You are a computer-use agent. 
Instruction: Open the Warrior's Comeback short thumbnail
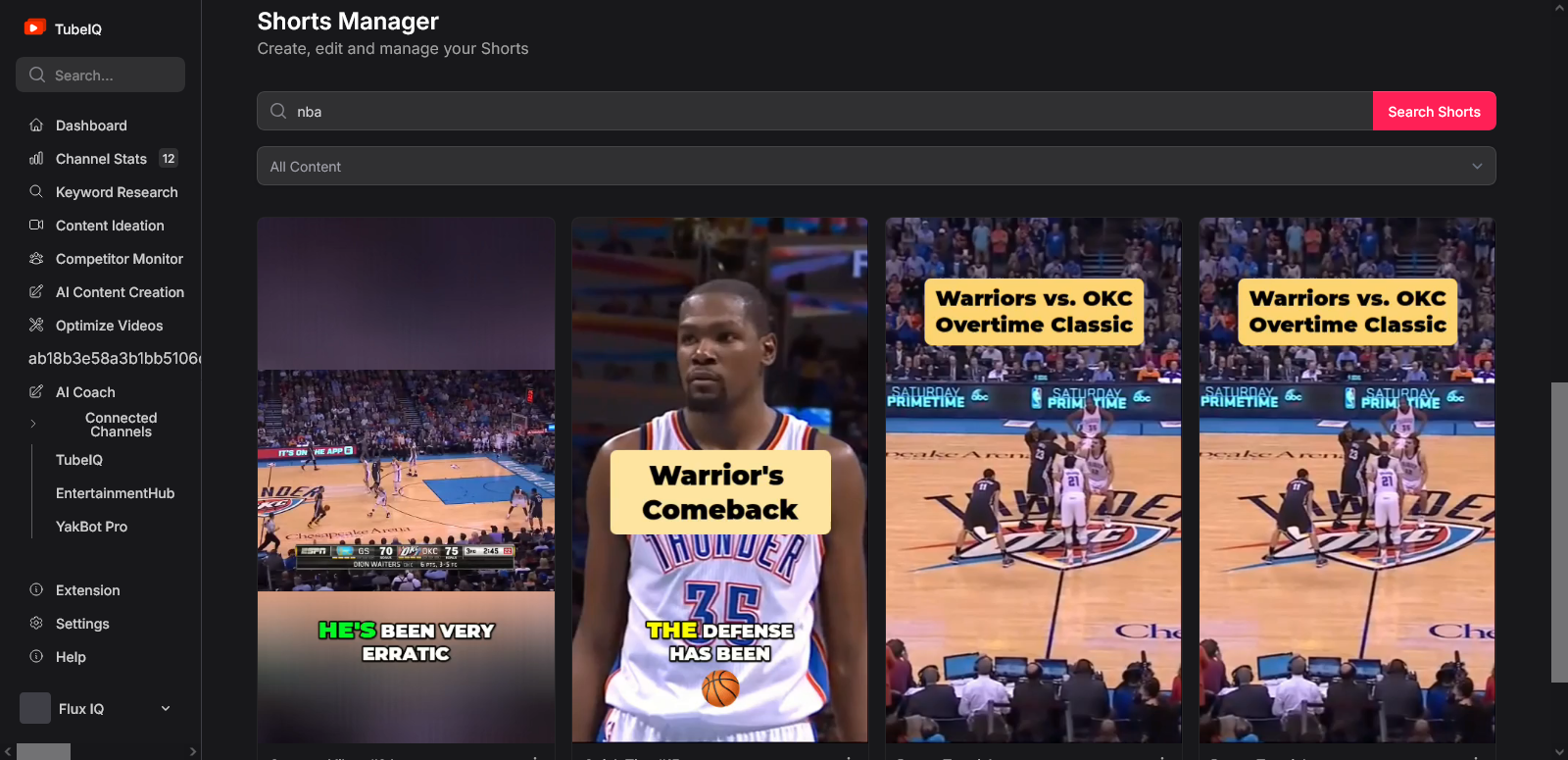pos(720,480)
